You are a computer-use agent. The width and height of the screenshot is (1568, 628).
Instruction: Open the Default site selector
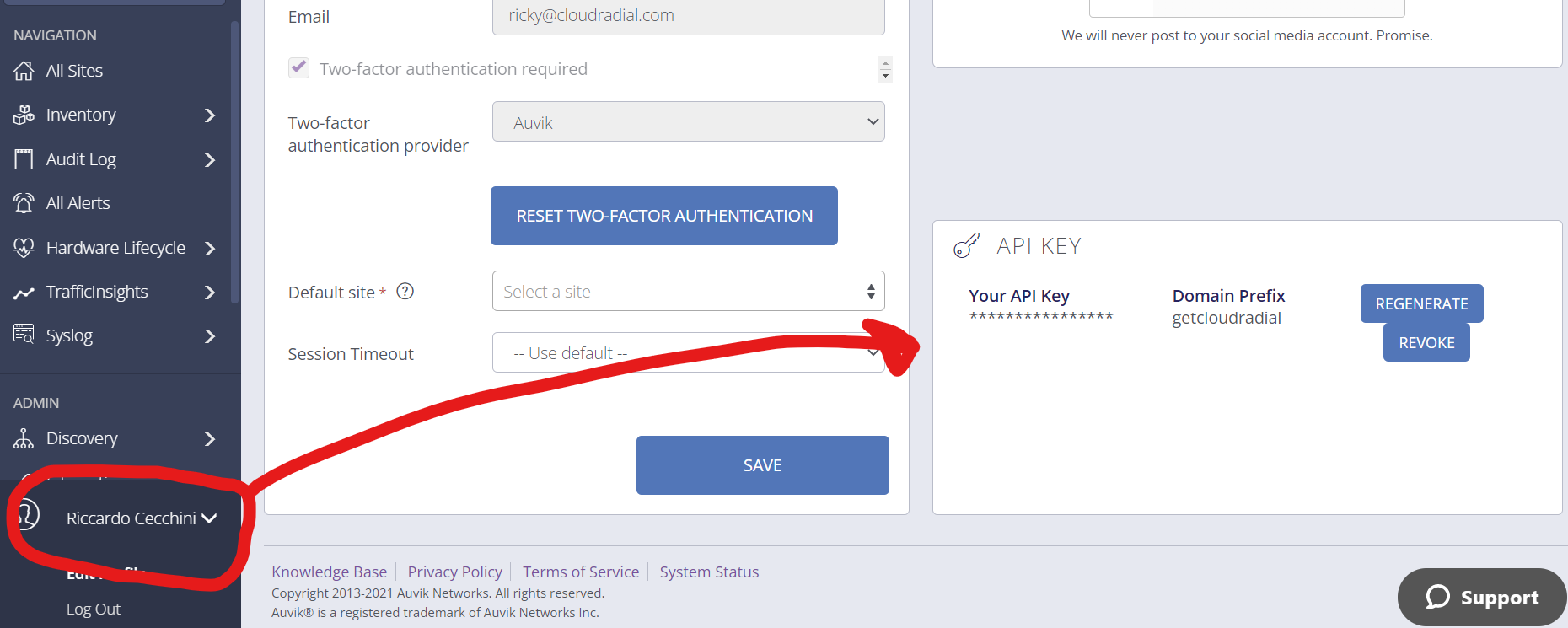(x=689, y=291)
